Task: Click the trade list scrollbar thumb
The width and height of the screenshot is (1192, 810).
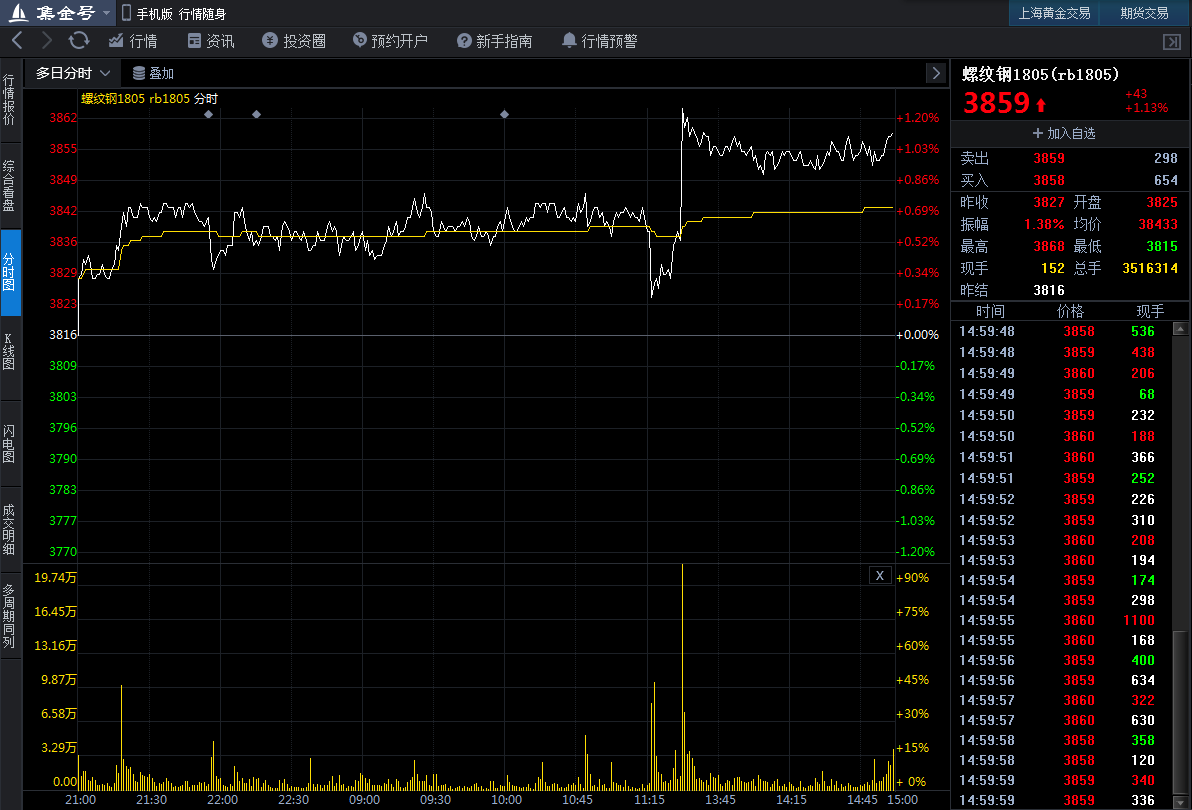Action: [x=1181, y=715]
